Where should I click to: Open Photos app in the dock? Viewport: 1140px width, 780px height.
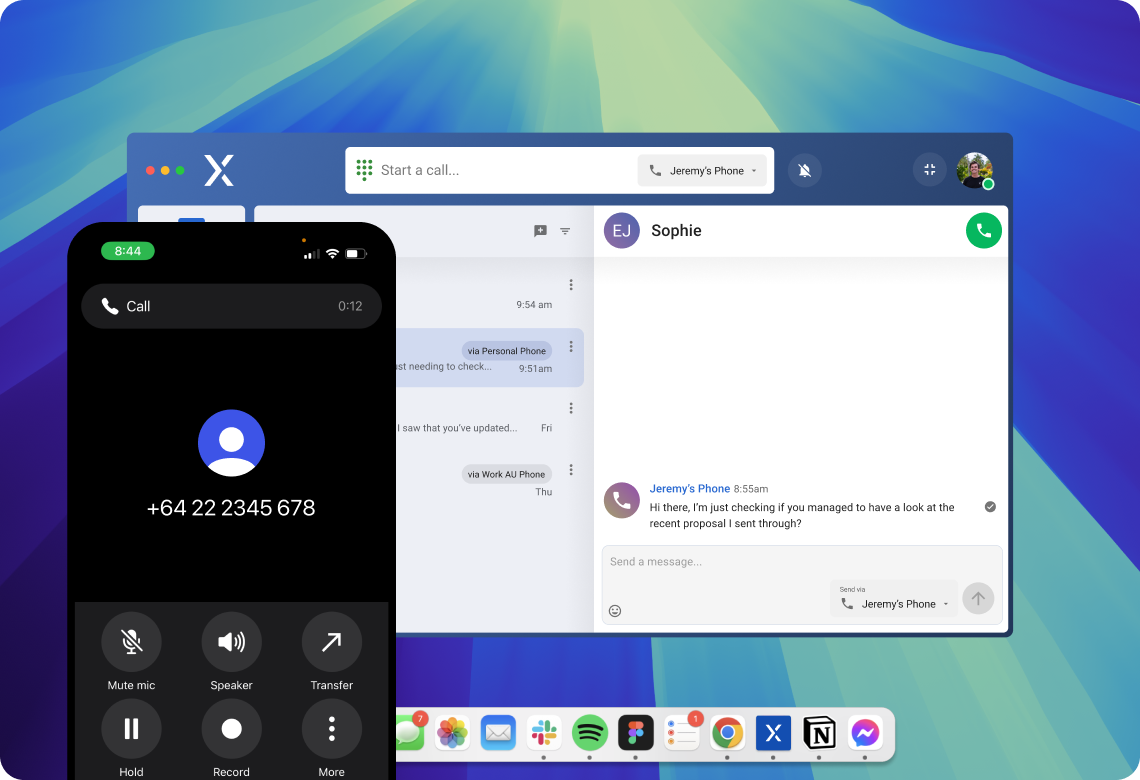point(451,733)
